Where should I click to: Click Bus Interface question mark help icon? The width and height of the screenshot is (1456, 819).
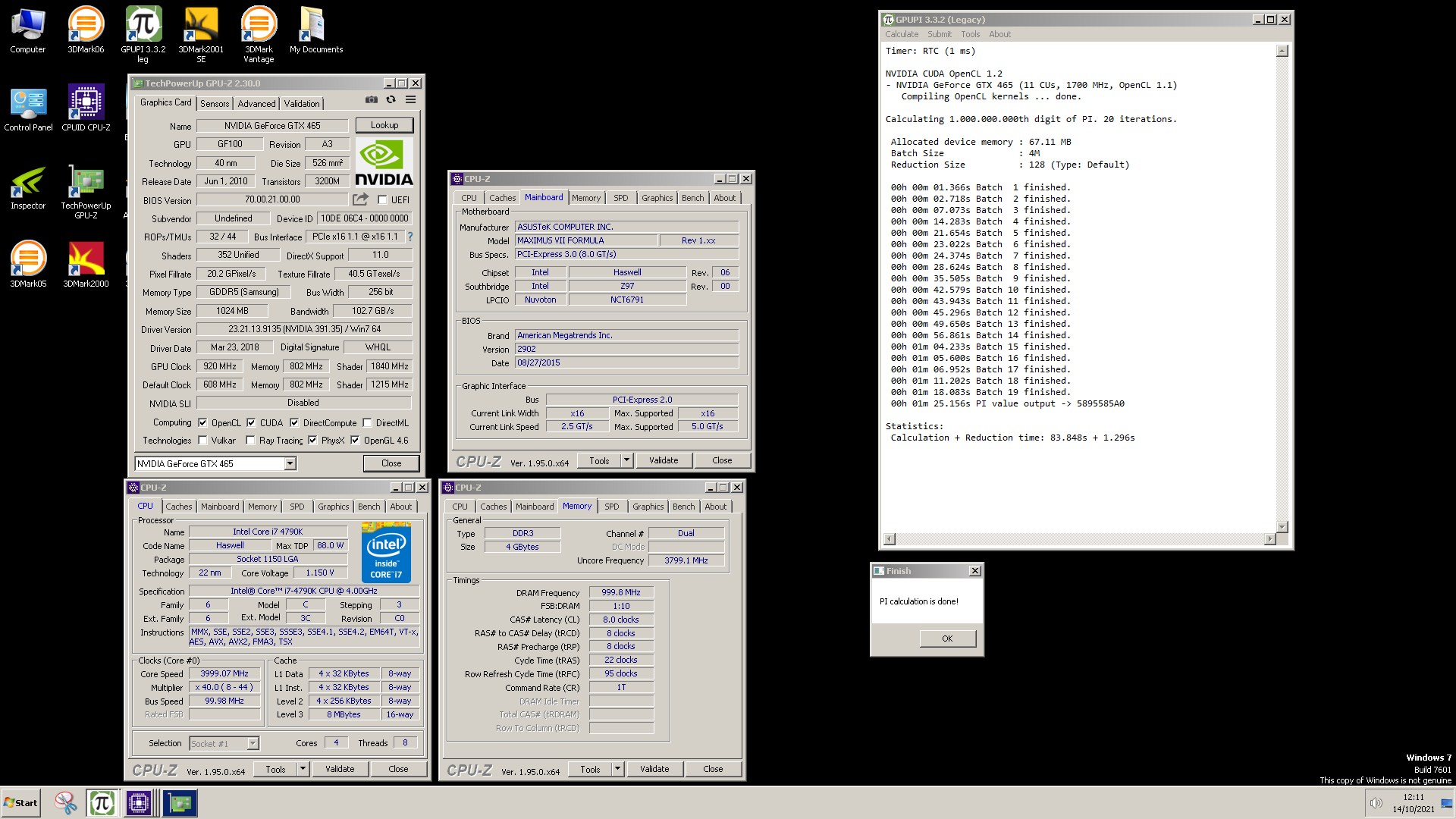[410, 237]
